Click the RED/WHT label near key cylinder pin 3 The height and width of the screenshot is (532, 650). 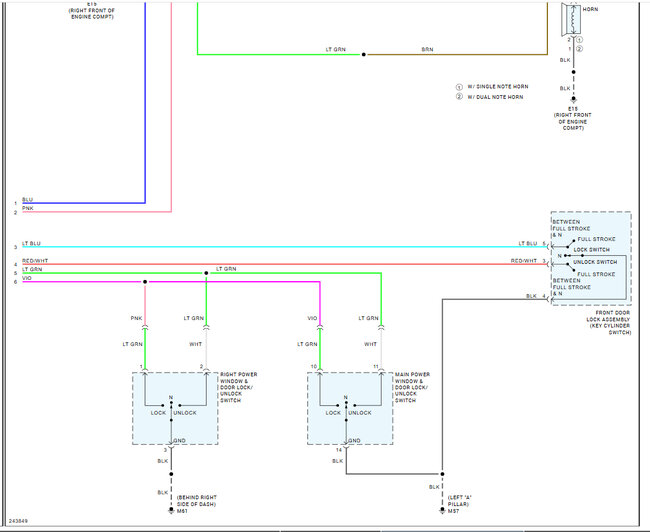click(524, 261)
